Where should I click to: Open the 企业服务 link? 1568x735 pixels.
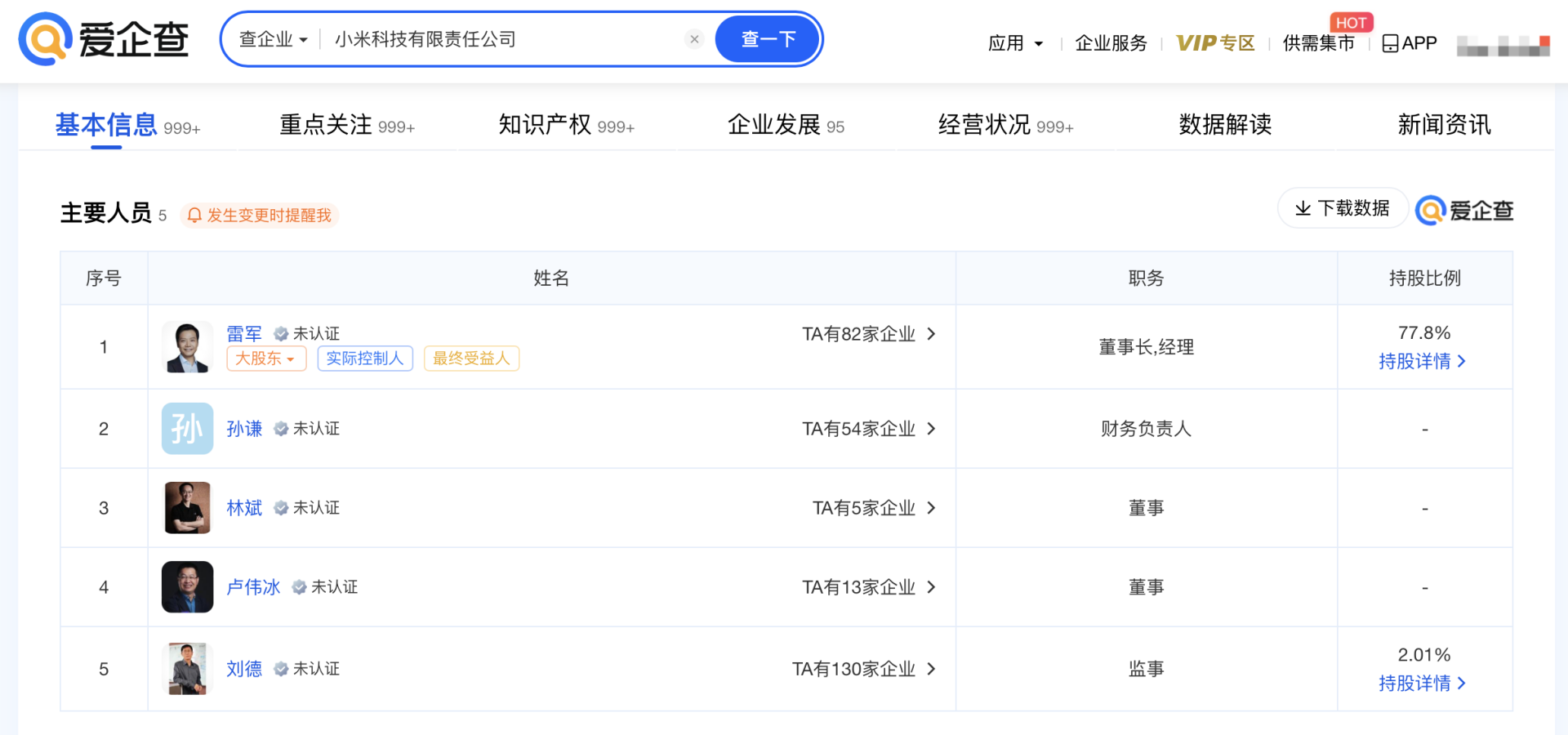(x=1111, y=43)
